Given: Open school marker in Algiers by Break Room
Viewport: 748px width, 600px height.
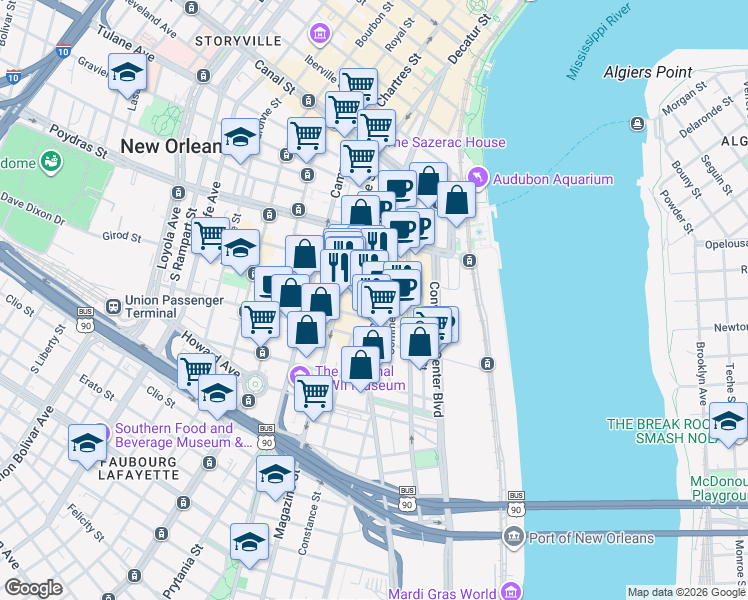Looking at the screenshot, I should tap(728, 422).
